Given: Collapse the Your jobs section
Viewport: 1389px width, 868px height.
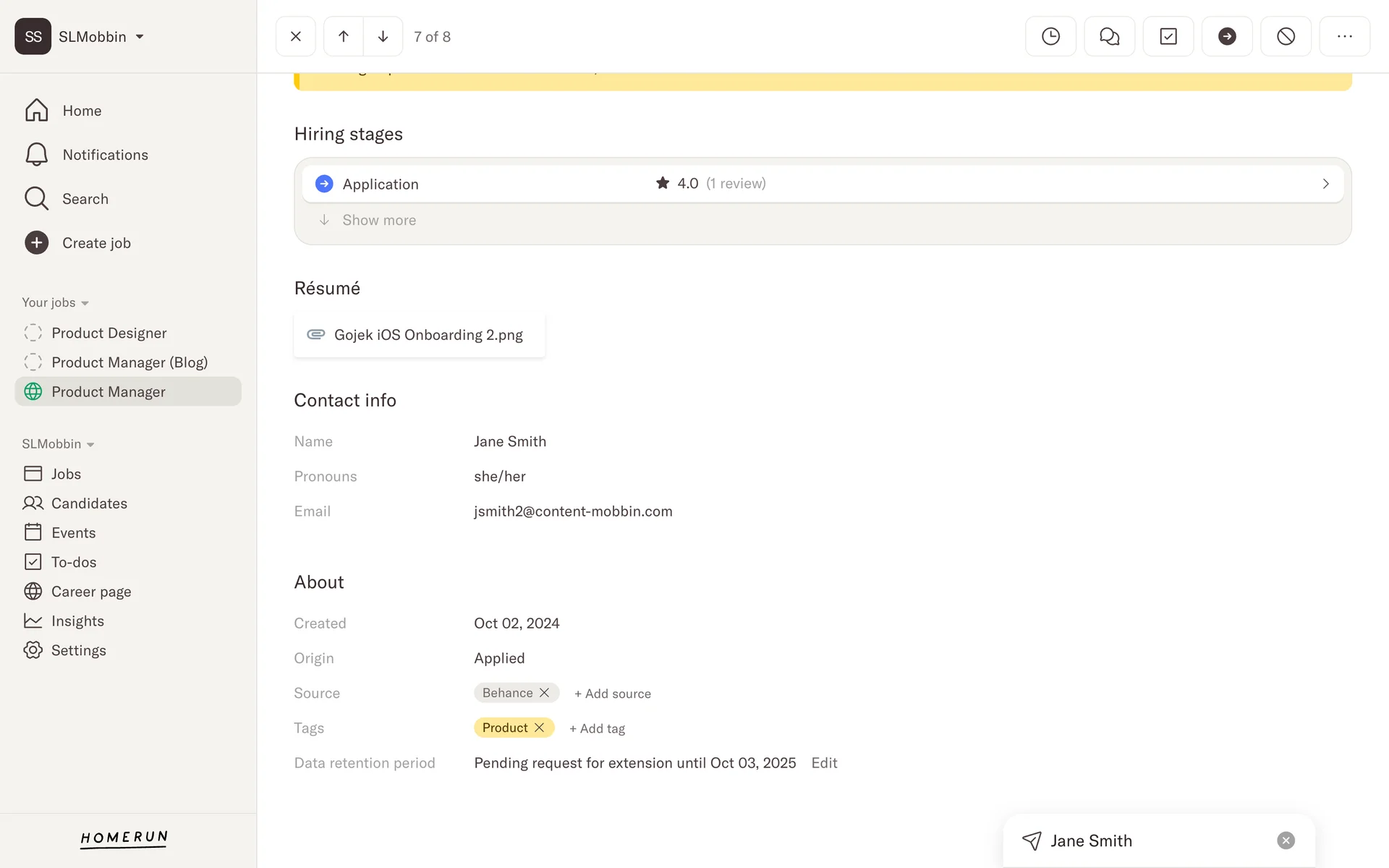Looking at the screenshot, I should click(55, 302).
